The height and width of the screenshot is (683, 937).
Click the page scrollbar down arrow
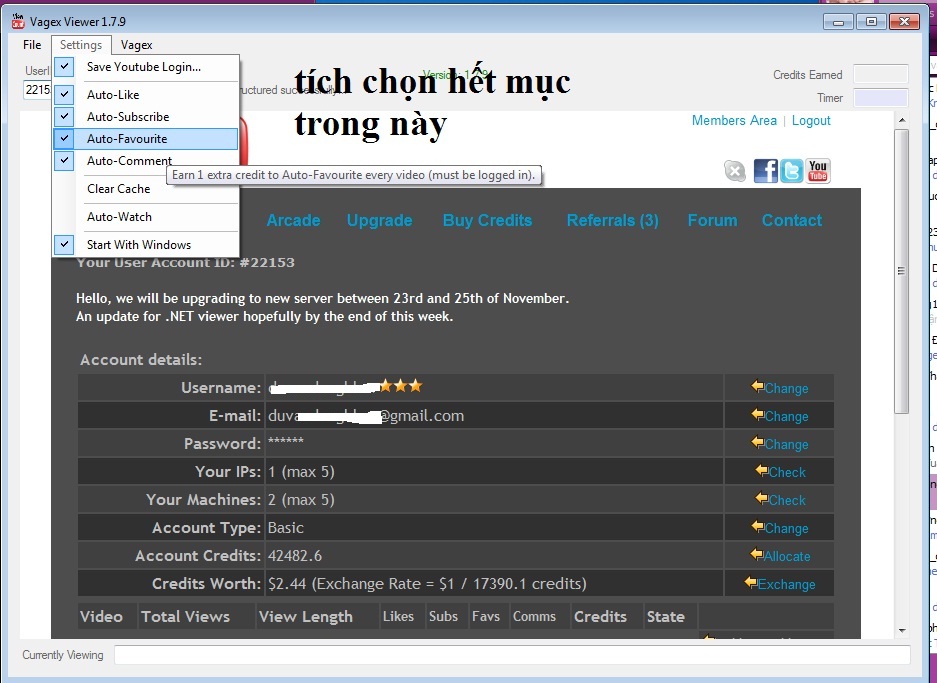(902, 631)
